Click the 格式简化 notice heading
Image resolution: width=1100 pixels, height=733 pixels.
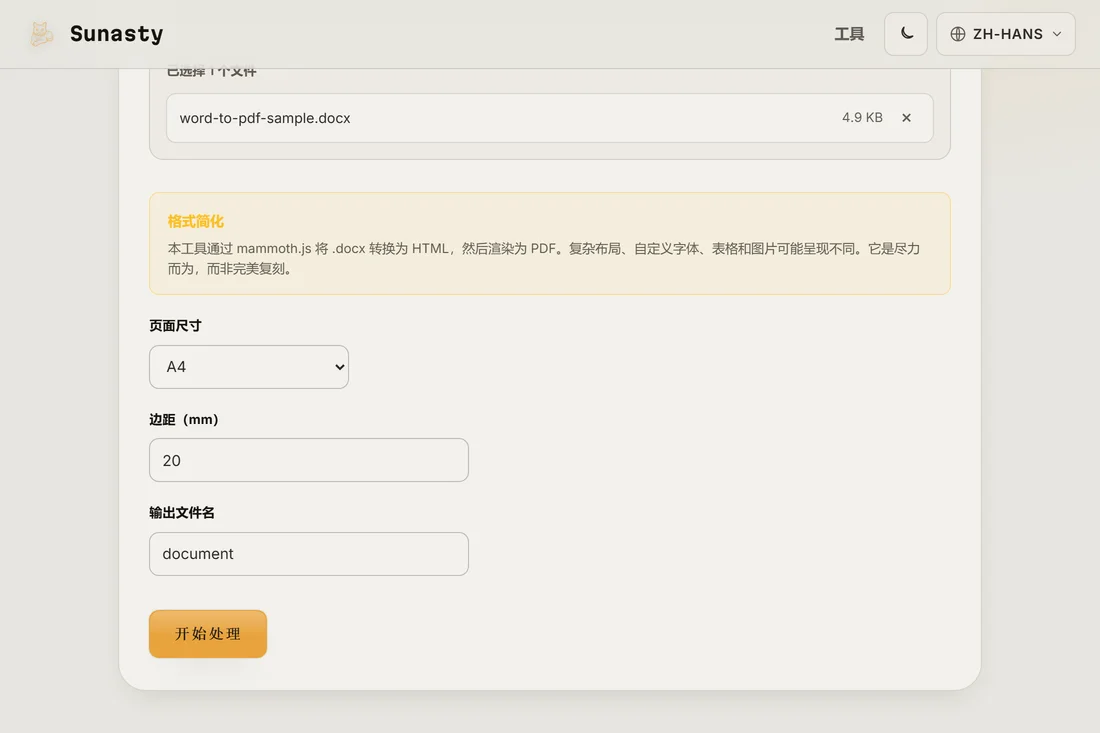click(196, 222)
